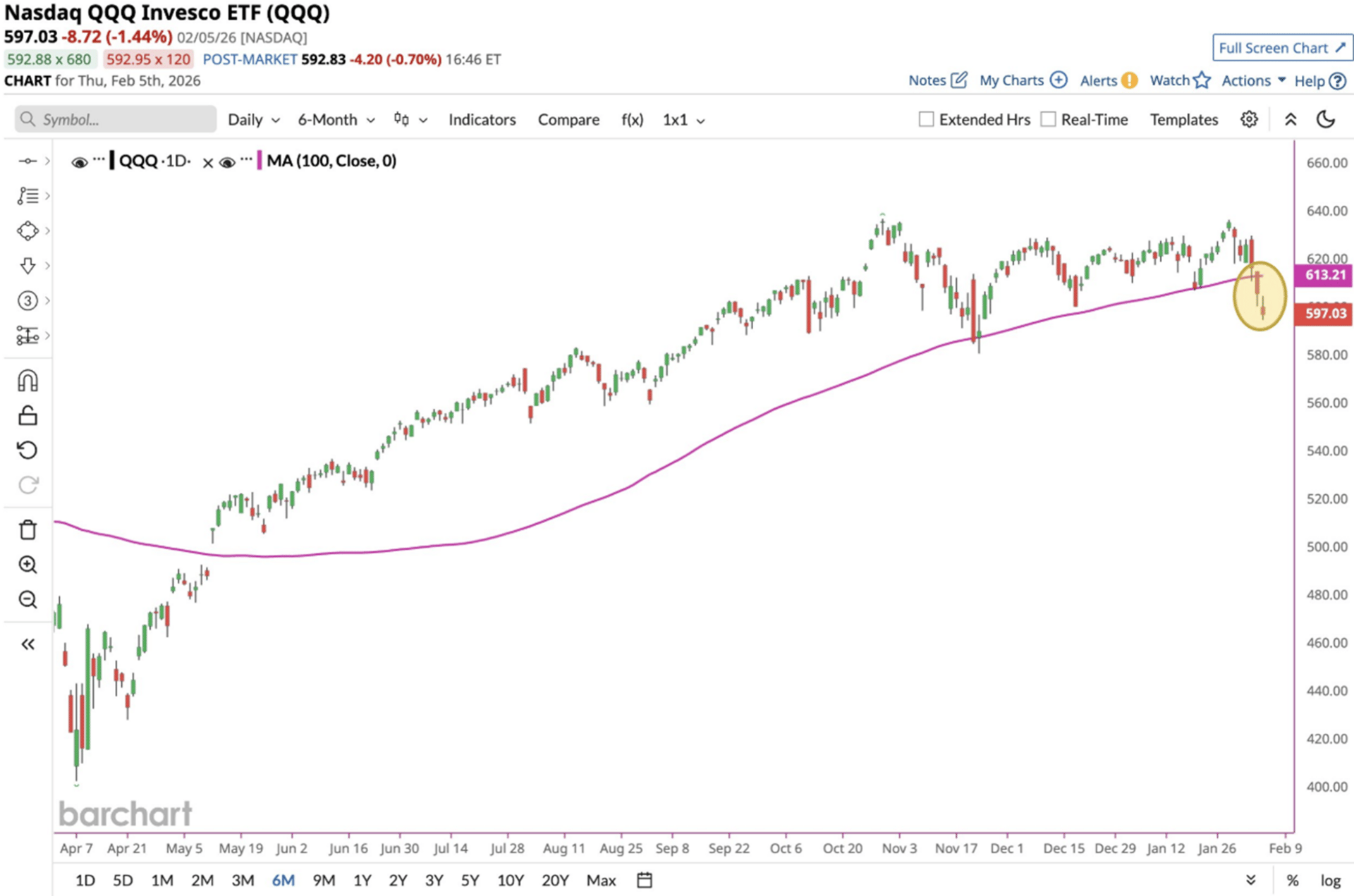Viewport: 1354px width, 896px height.
Task: Click the zoom in magnifier icon
Action: coord(28,565)
